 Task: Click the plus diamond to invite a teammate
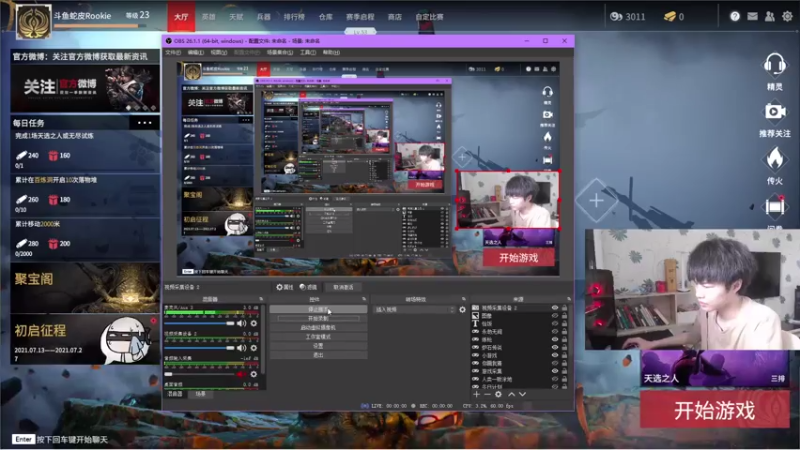point(596,201)
